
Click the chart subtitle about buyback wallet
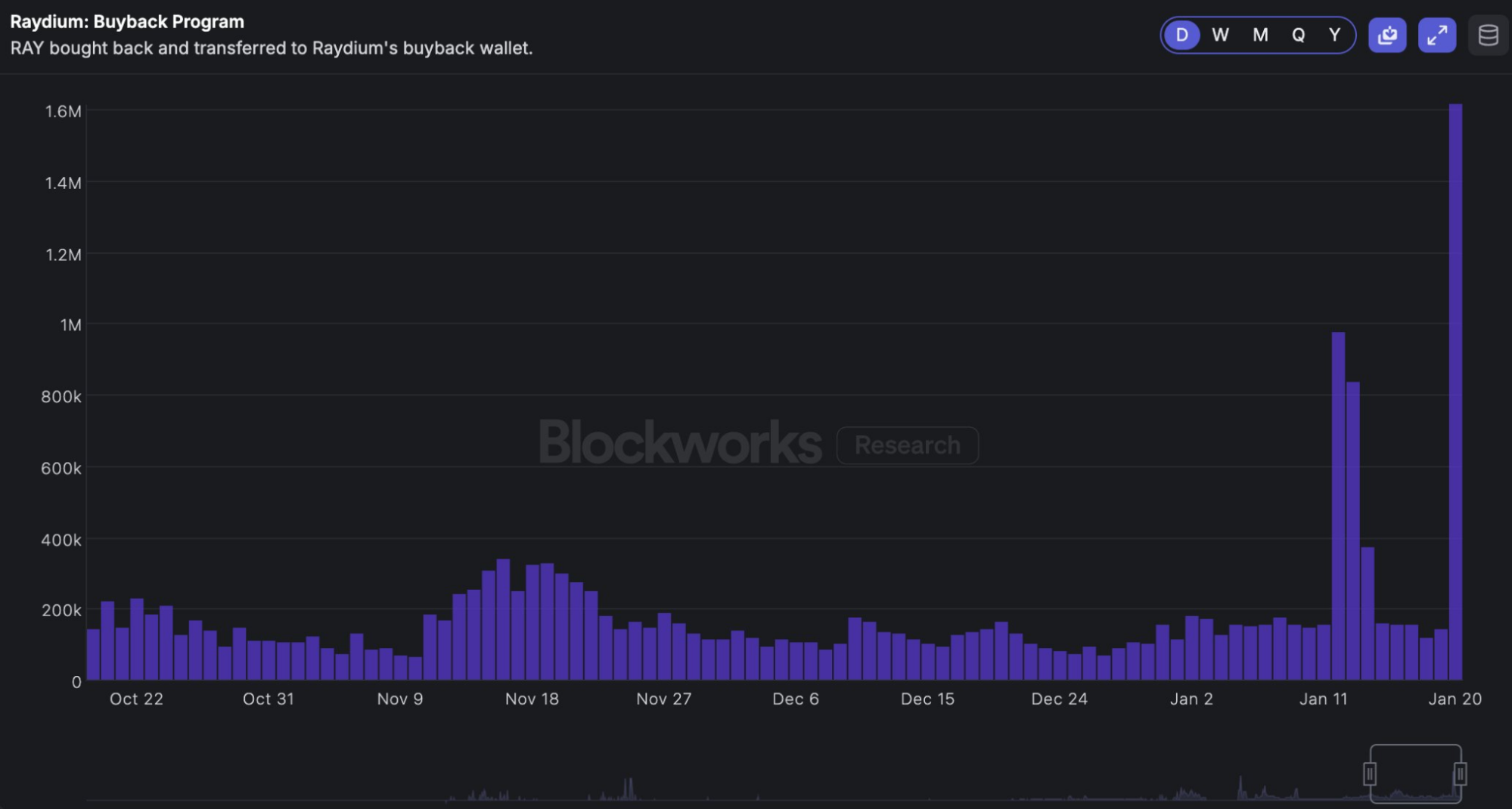tap(272, 48)
